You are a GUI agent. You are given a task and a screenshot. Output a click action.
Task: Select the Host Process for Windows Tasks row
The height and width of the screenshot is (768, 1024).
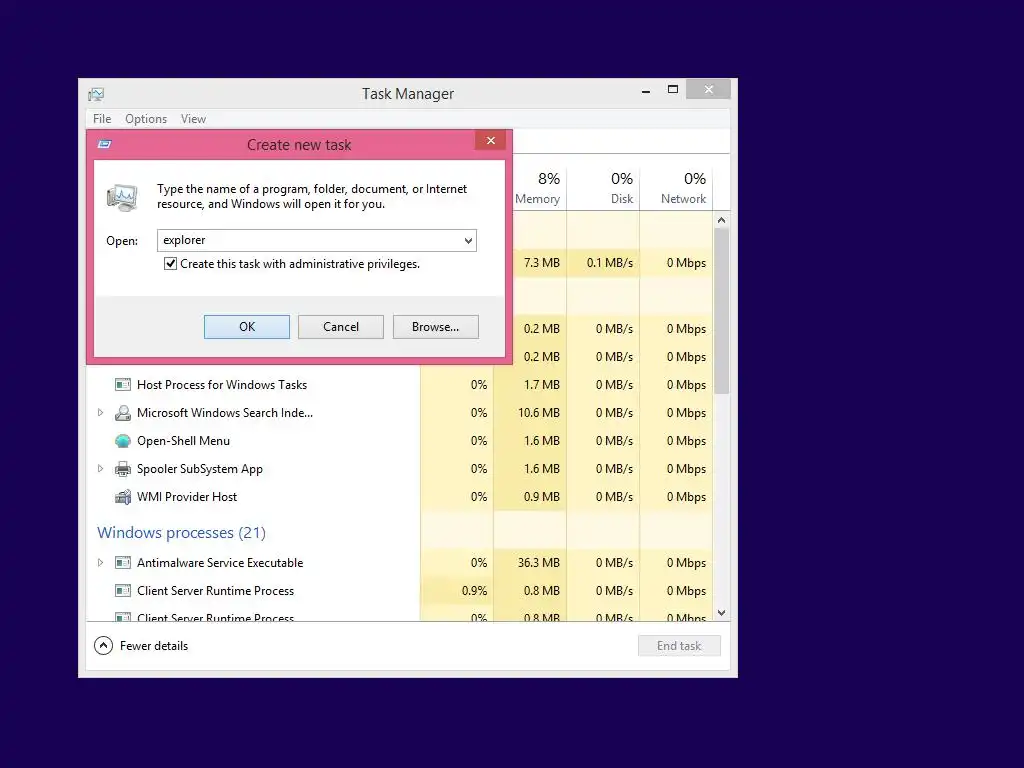coord(400,385)
